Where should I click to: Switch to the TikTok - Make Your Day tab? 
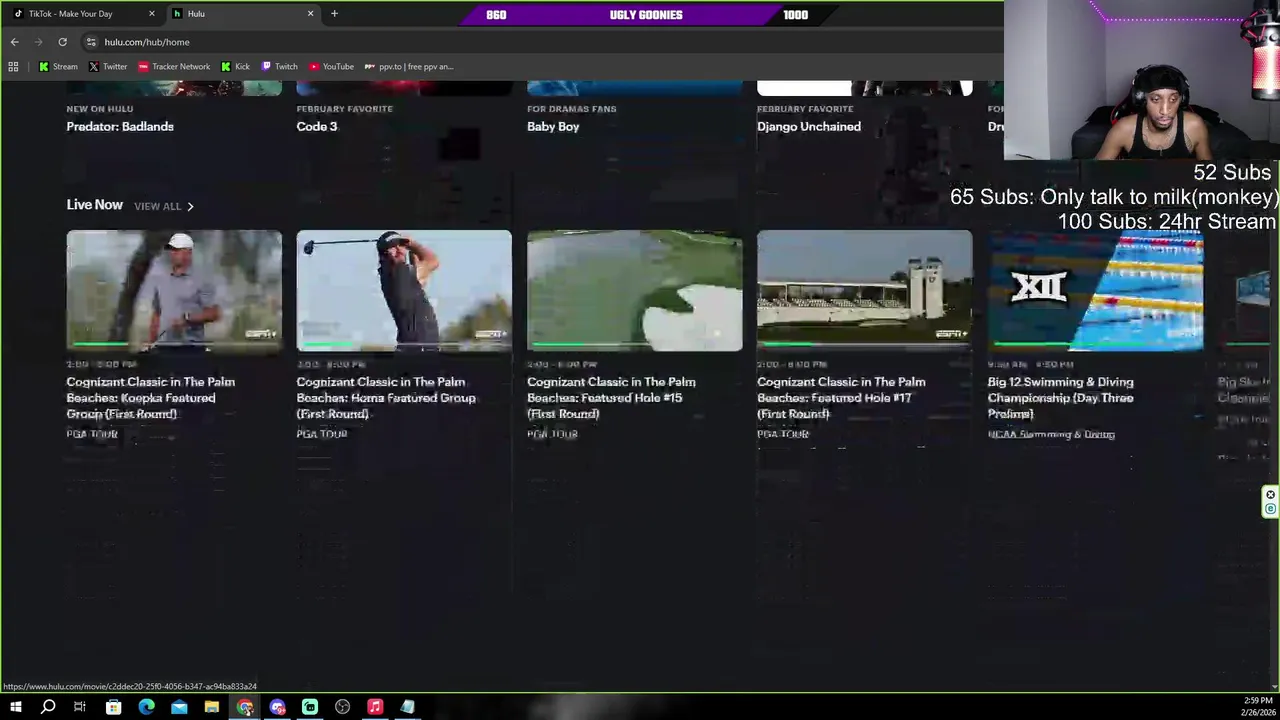[x=82, y=14]
